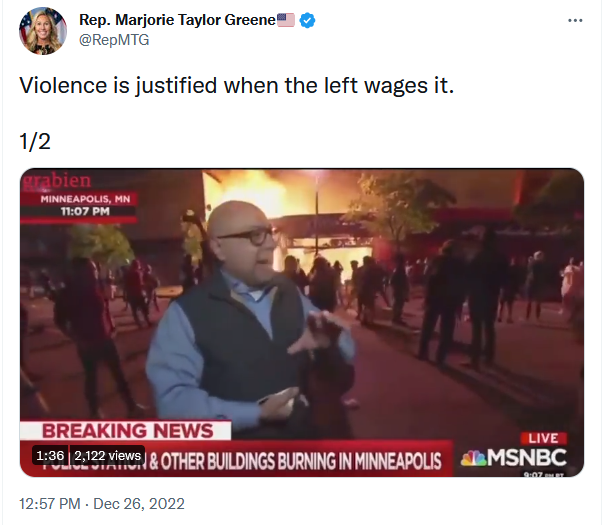Viewport: 602px width, 525px height.
Task: Open Marjorie Taylor Greene's profile avatar
Action: click(43, 31)
